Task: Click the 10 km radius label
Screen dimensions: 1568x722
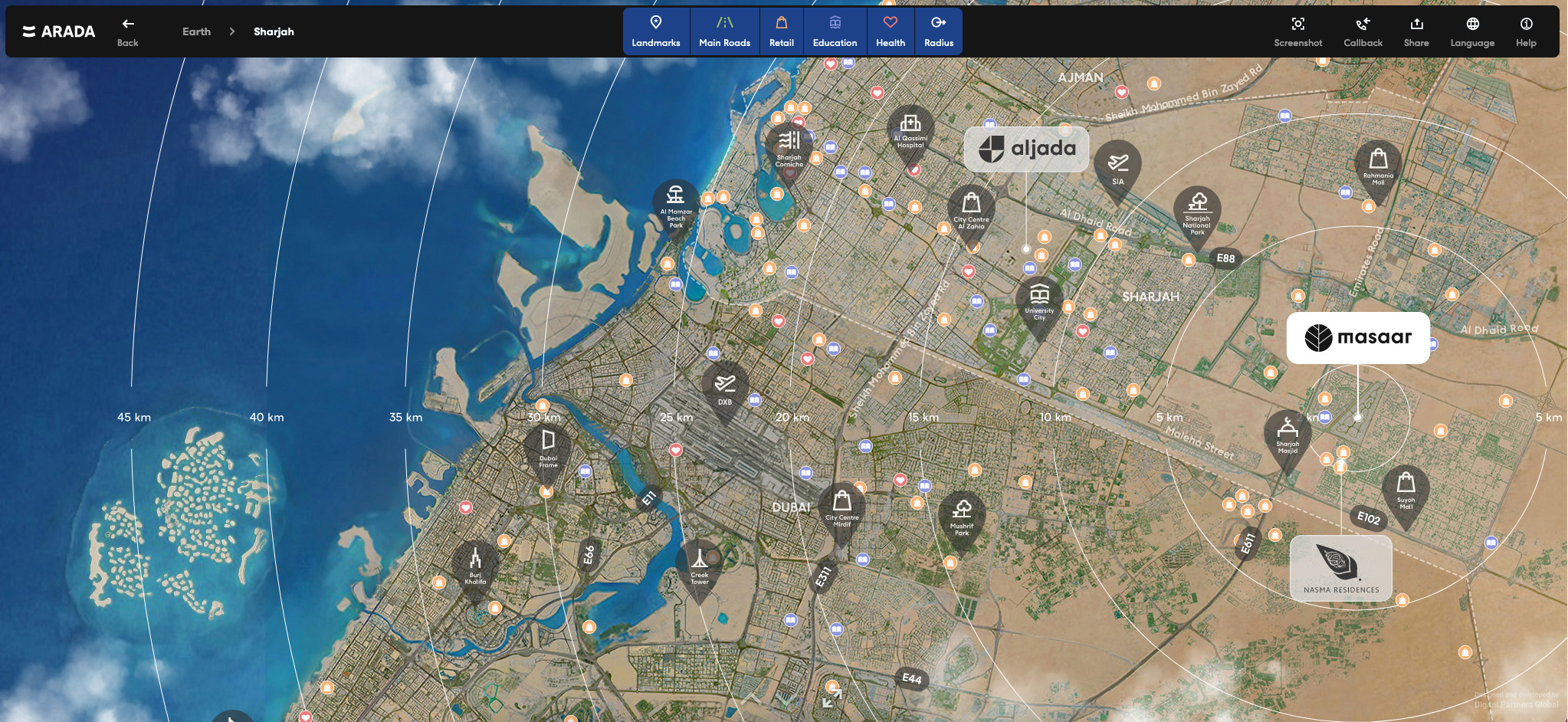Action: 1055,417
